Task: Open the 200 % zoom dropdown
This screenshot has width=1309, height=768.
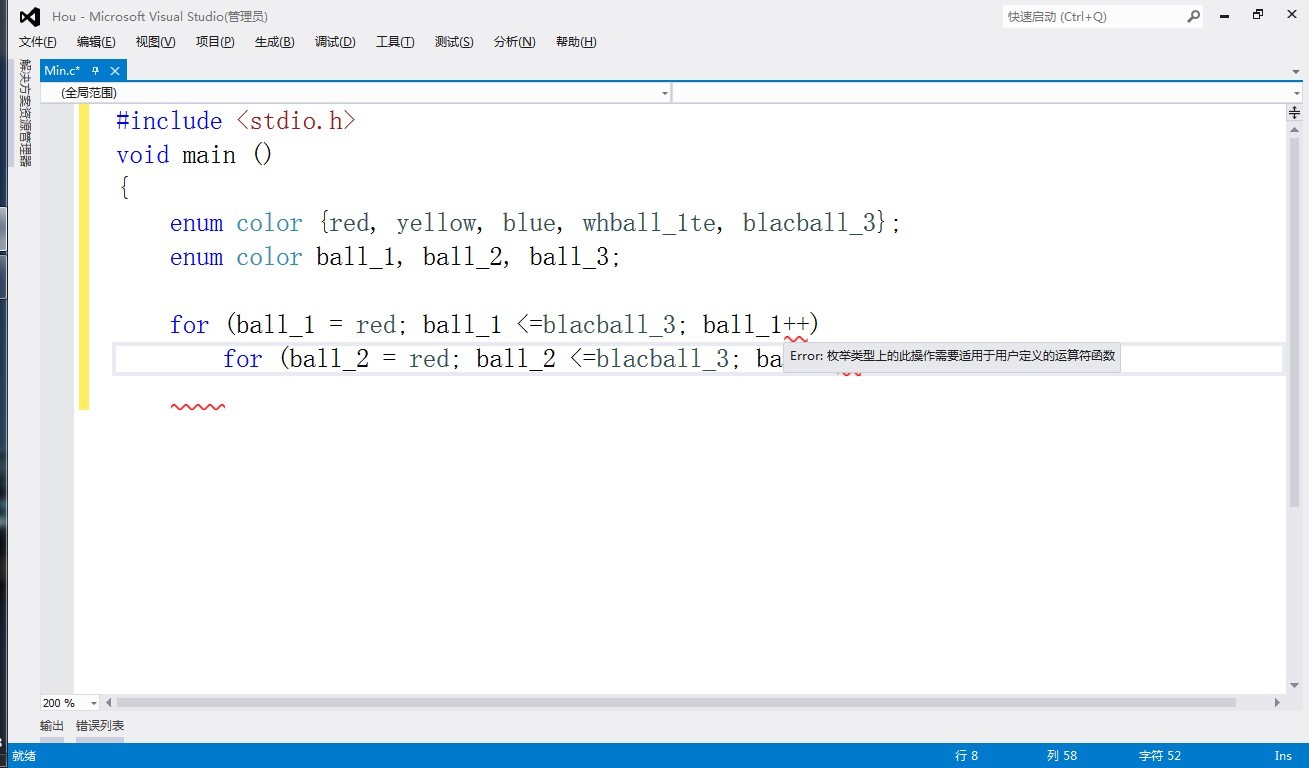Action: (x=94, y=703)
